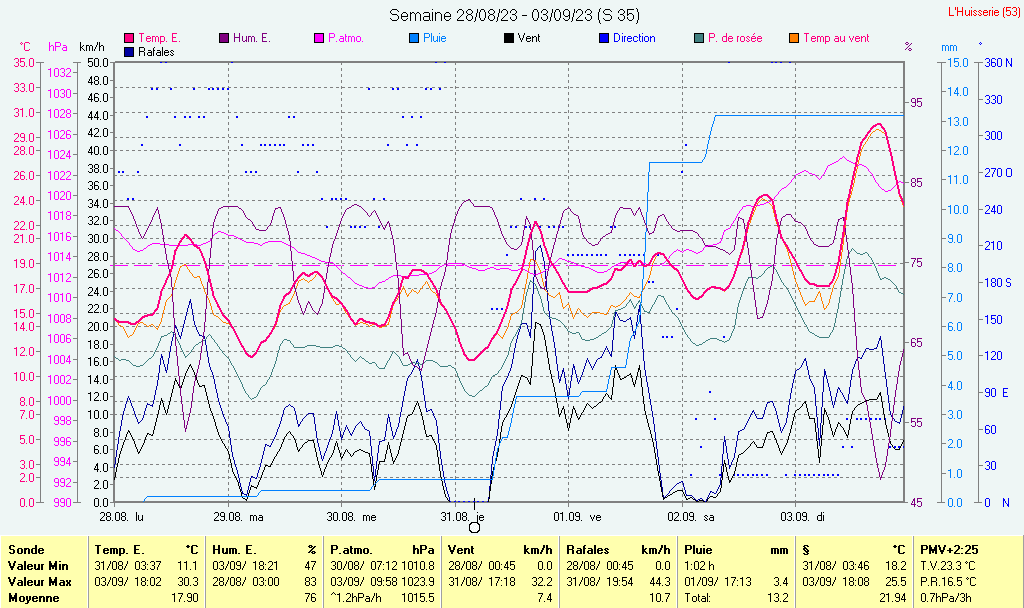Image resolution: width=1024 pixels, height=608 pixels.
Task: Click the pressure minimum value "1010.8"
Action: click(x=418, y=566)
